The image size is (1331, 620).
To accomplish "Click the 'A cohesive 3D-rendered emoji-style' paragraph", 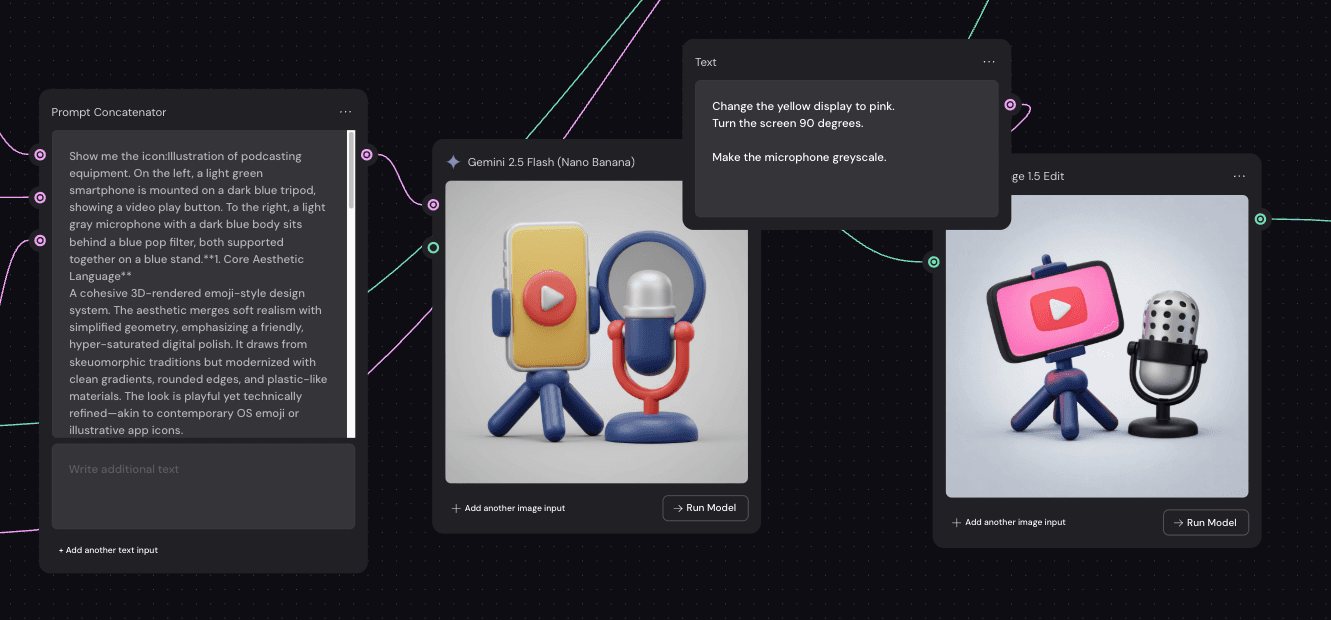I will click(198, 362).
